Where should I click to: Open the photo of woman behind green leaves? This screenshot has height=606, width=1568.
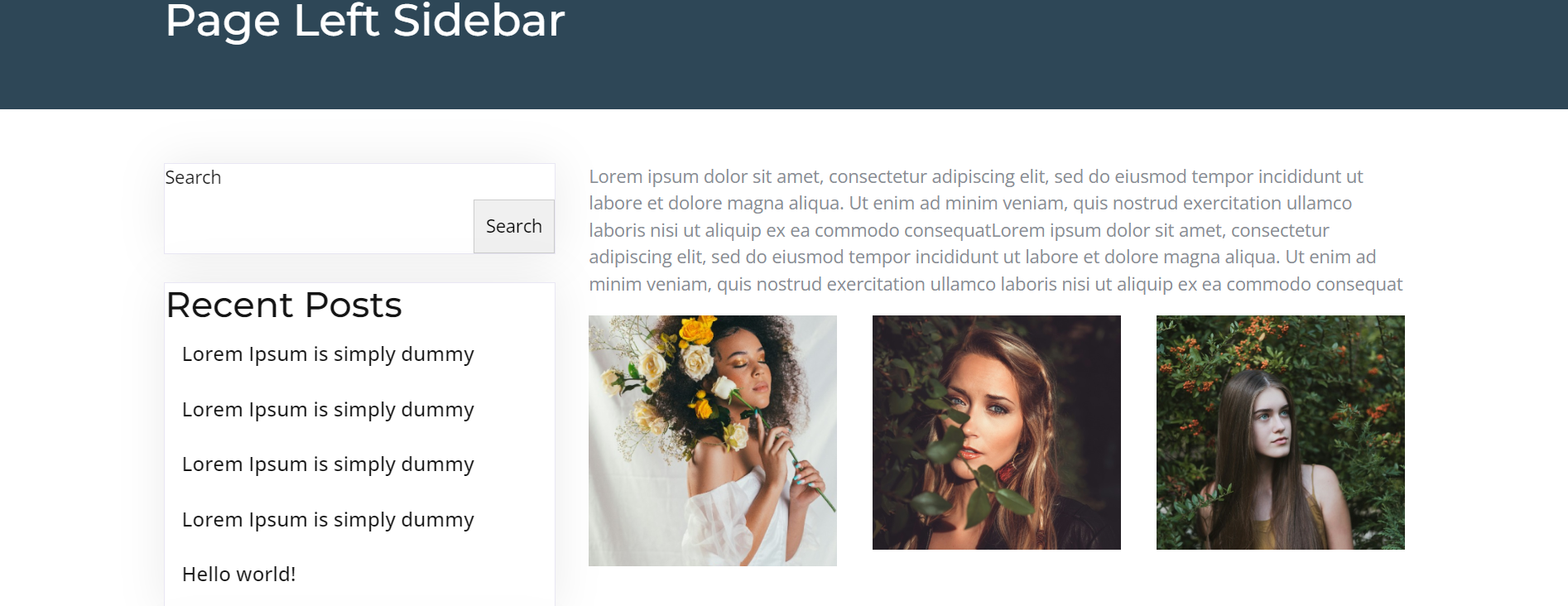click(997, 432)
